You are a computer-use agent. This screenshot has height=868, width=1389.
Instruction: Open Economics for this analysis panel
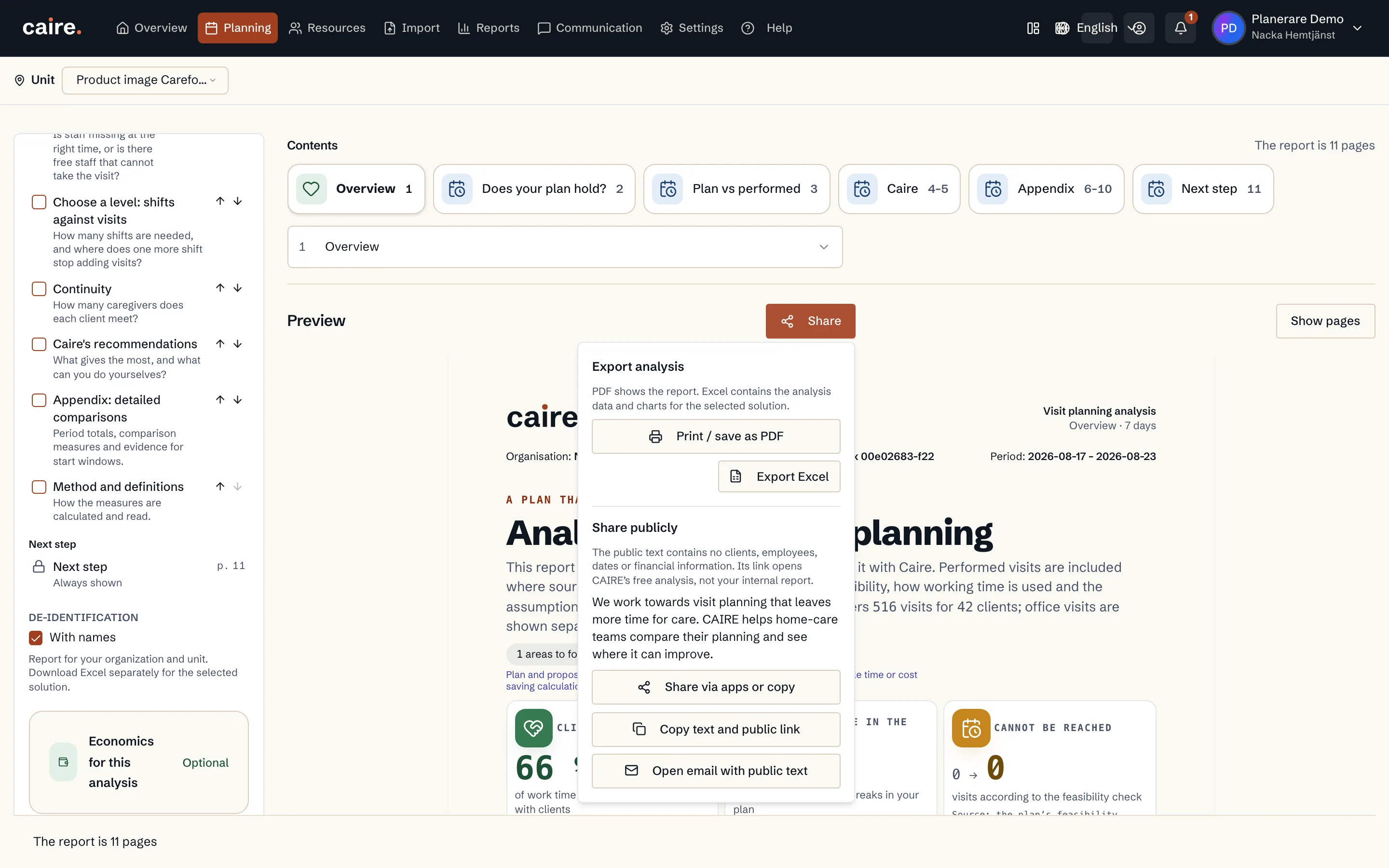pos(139,762)
